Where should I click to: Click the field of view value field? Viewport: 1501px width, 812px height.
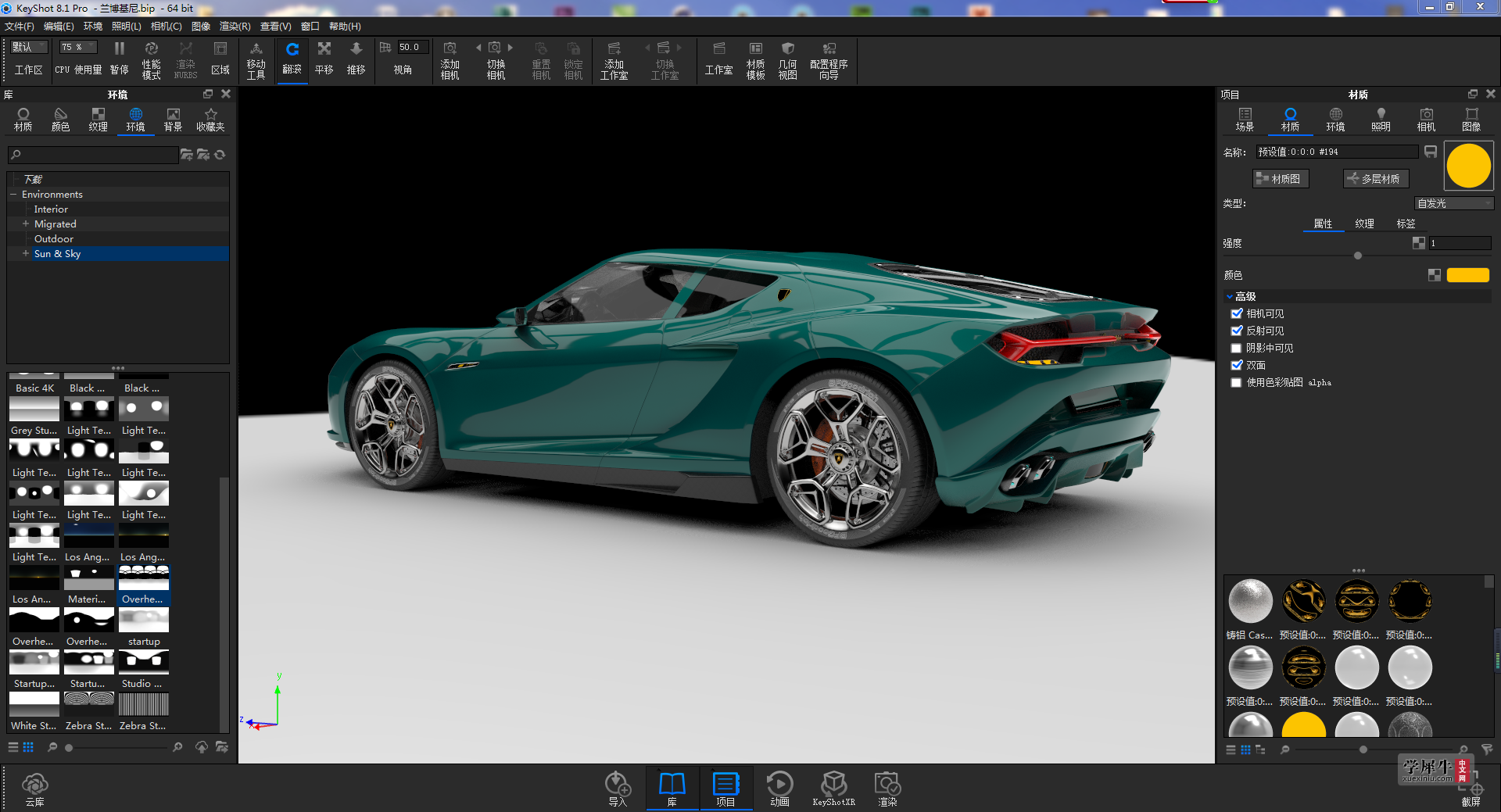point(413,47)
